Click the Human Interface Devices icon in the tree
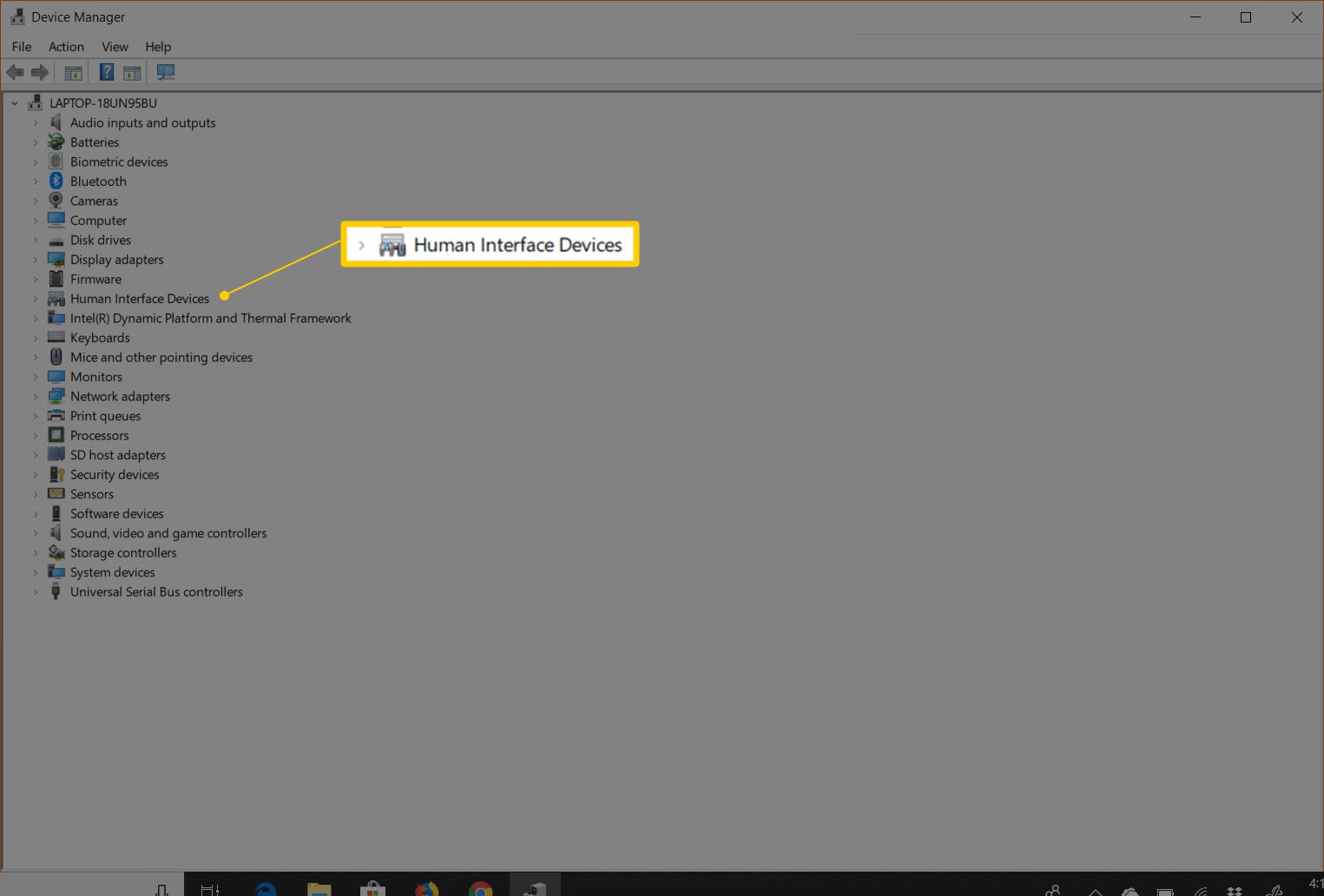Image resolution: width=1324 pixels, height=896 pixels. pos(56,298)
